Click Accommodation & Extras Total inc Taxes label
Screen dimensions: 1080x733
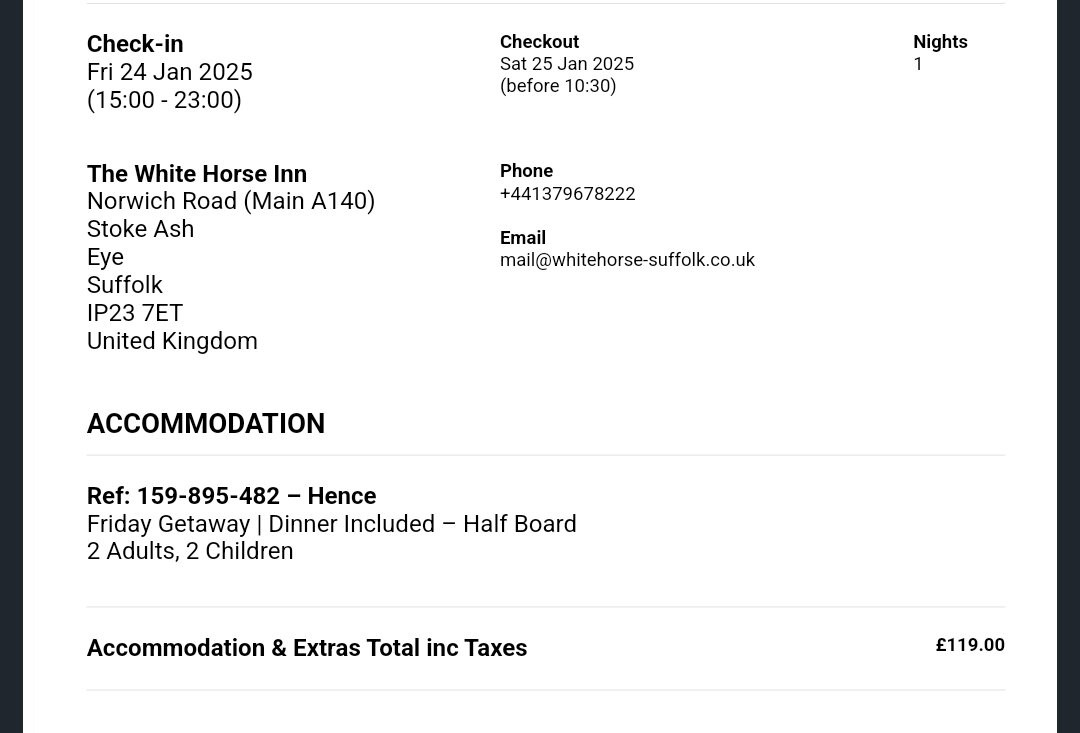307,648
